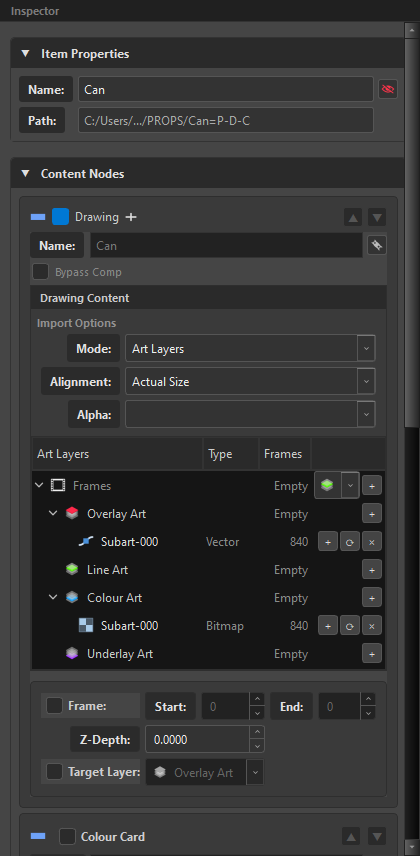Remove the Vector Subart-000 with x icon
Screen dimensions: 420x856
pos(371,542)
